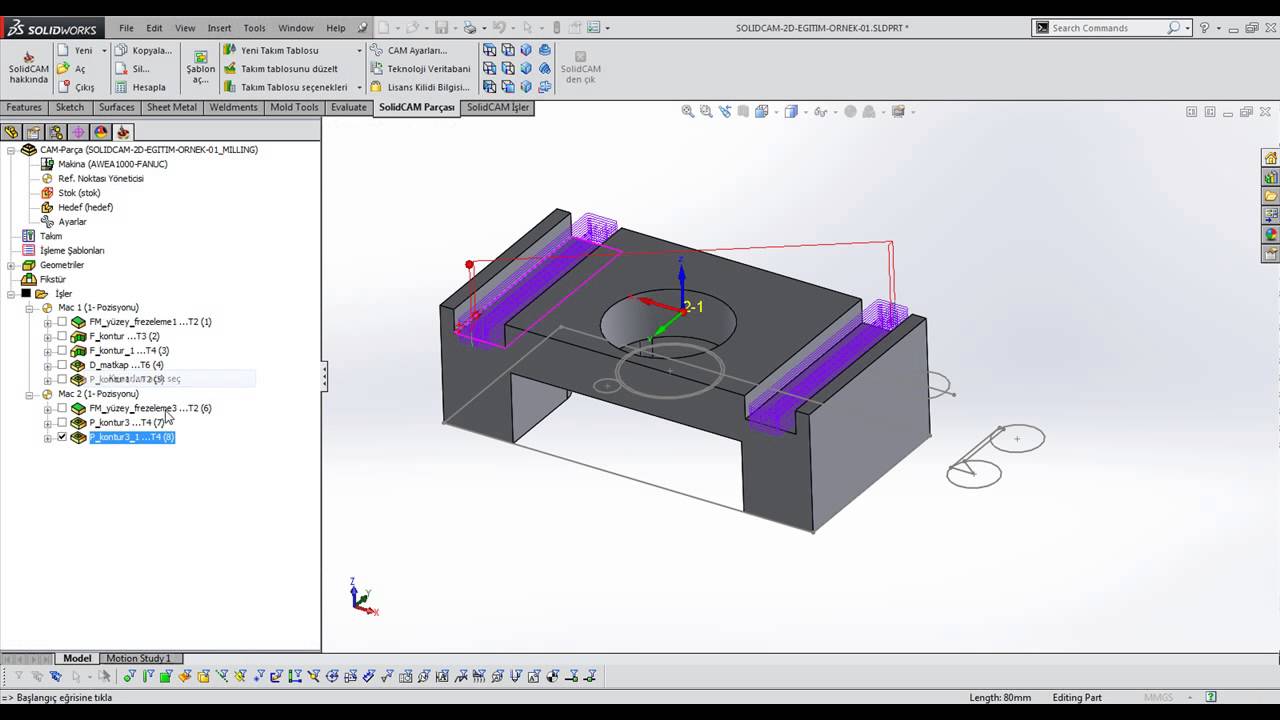1280x720 pixels.
Task: Click the Kopyala (copy) command
Action: [143, 50]
